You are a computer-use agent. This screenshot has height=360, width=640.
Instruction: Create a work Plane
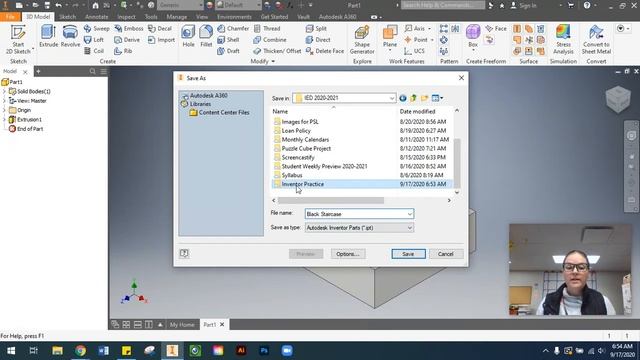(390, 37)
